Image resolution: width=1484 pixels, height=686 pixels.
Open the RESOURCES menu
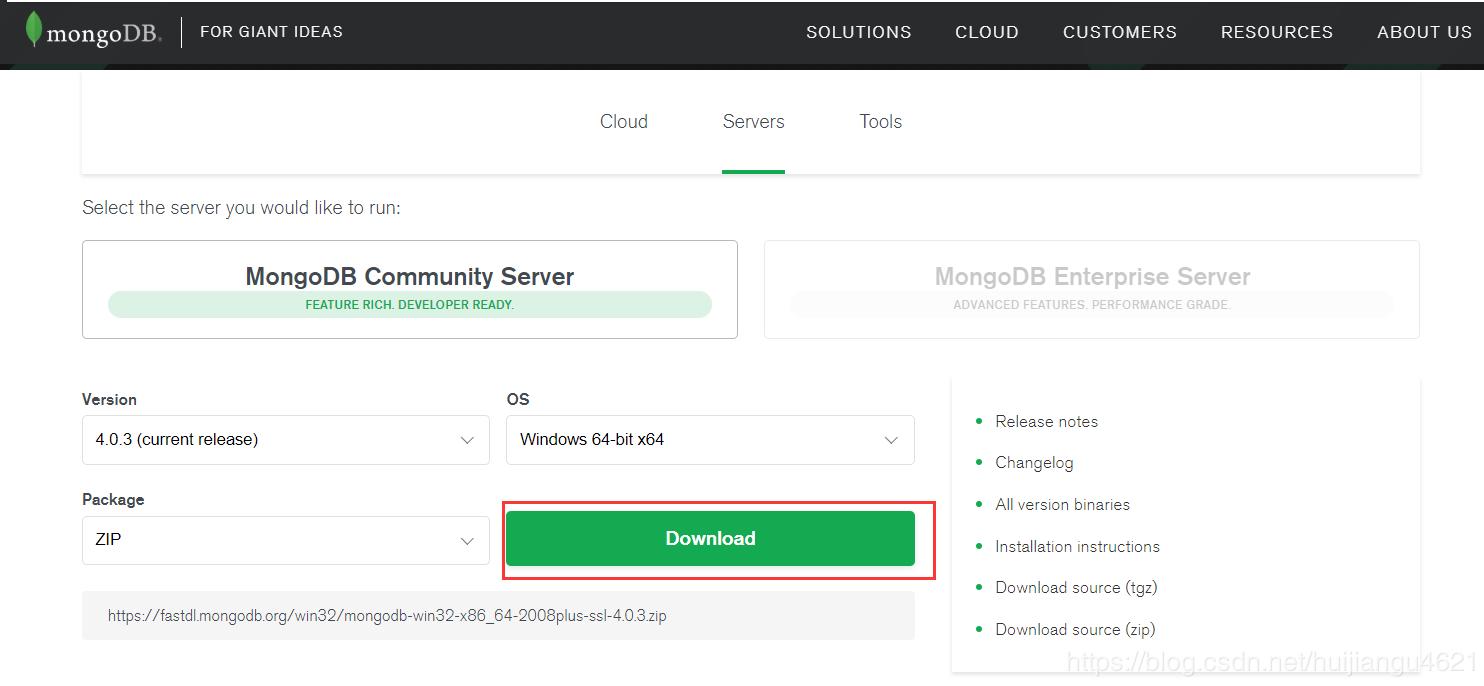1276,31
